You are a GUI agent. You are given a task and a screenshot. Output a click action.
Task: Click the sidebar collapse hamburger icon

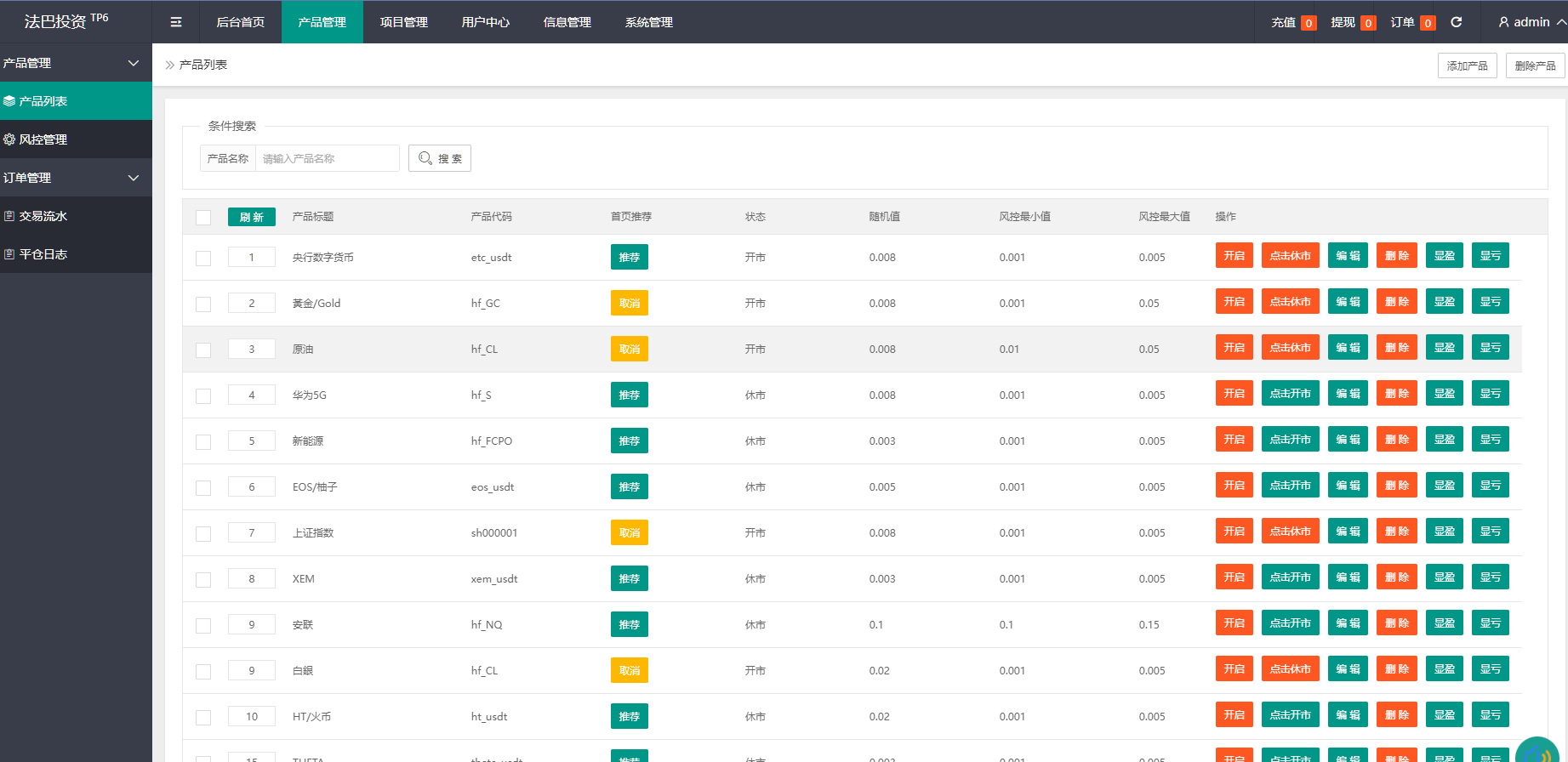[x=176, y=22]
